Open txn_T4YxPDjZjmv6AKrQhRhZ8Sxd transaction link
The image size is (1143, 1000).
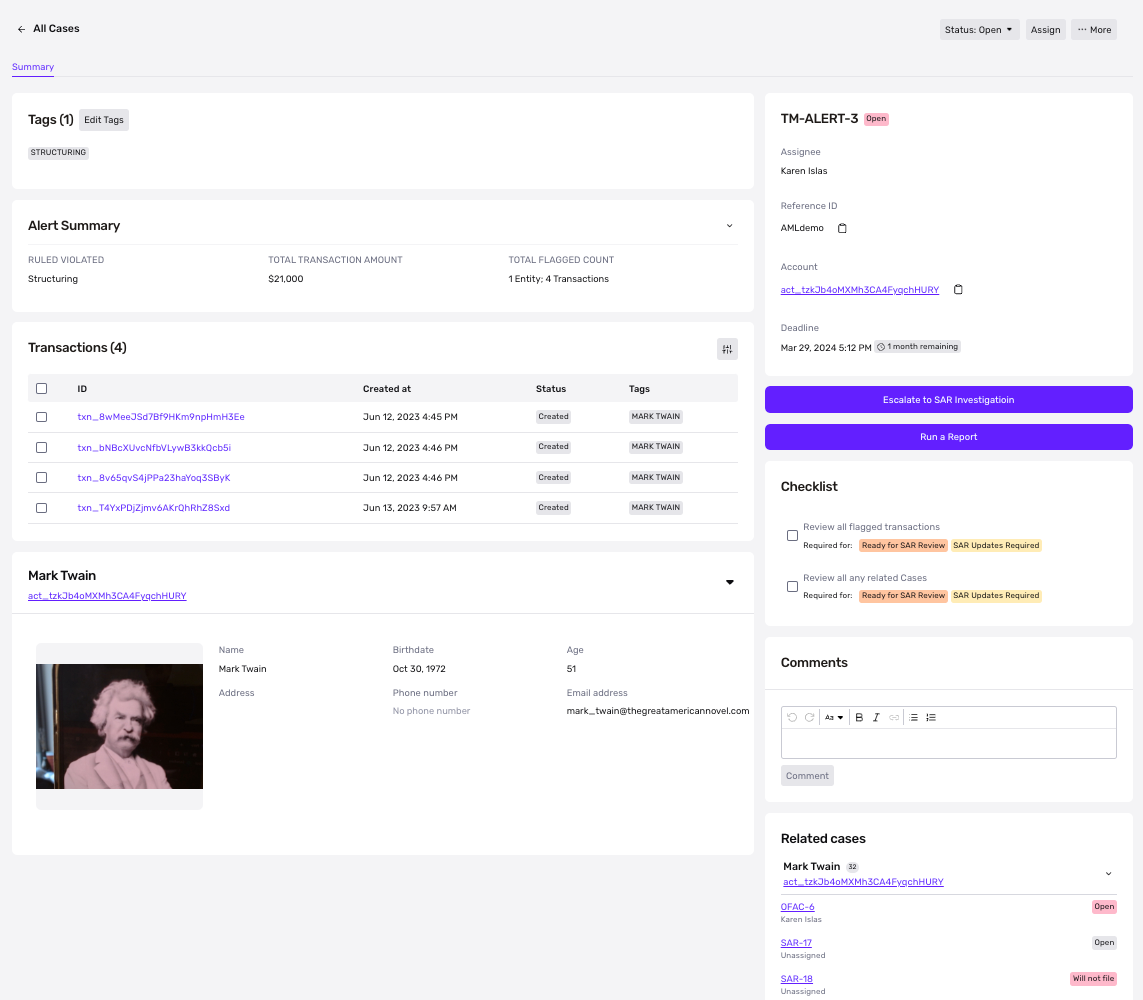pyautogui.click(x=153, y=508)
